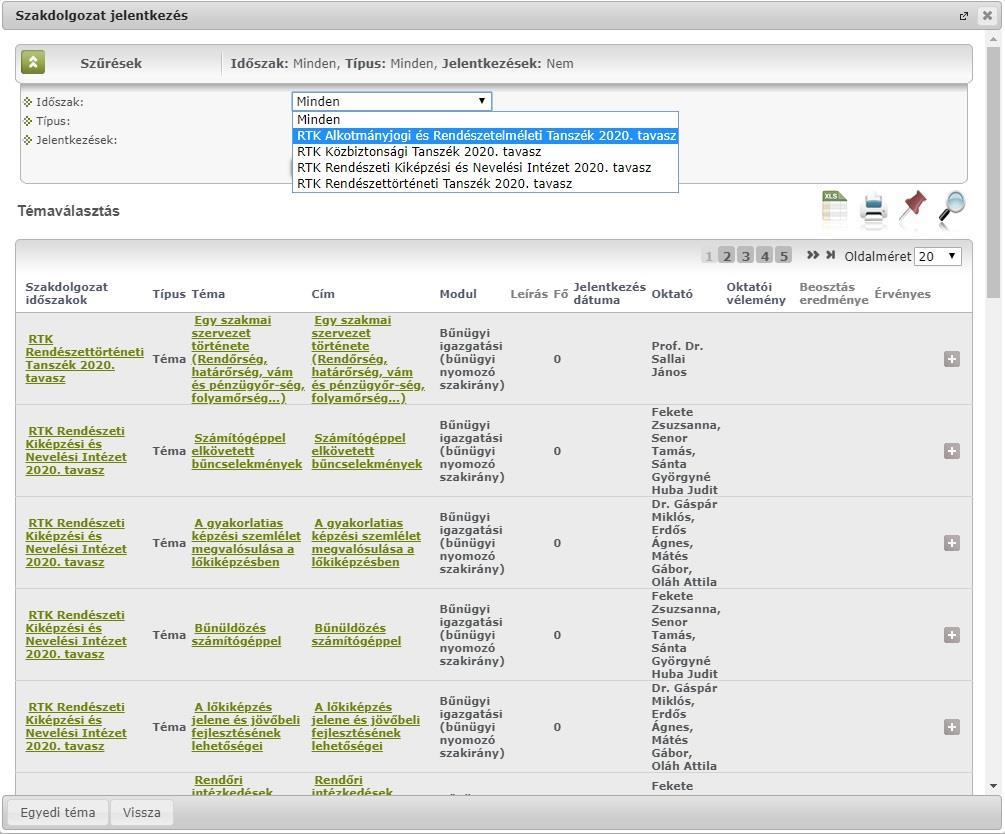Expand options for first Számítógéppel elkövetett bűncselekmények row
This screenshot has height=834, width=1005.
point(952,451)
